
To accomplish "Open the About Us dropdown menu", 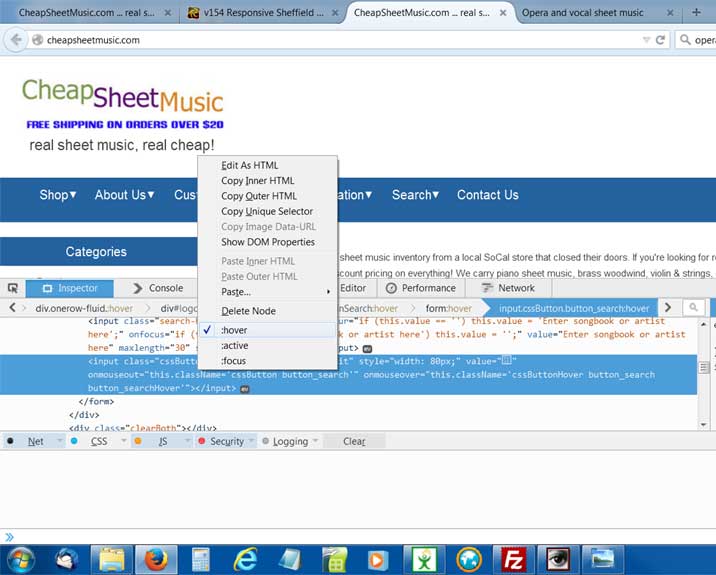I will 124,195.
